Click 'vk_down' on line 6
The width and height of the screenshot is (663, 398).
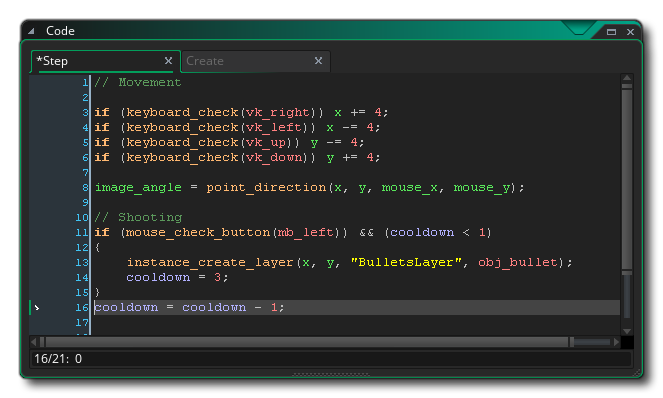(274, 158)
